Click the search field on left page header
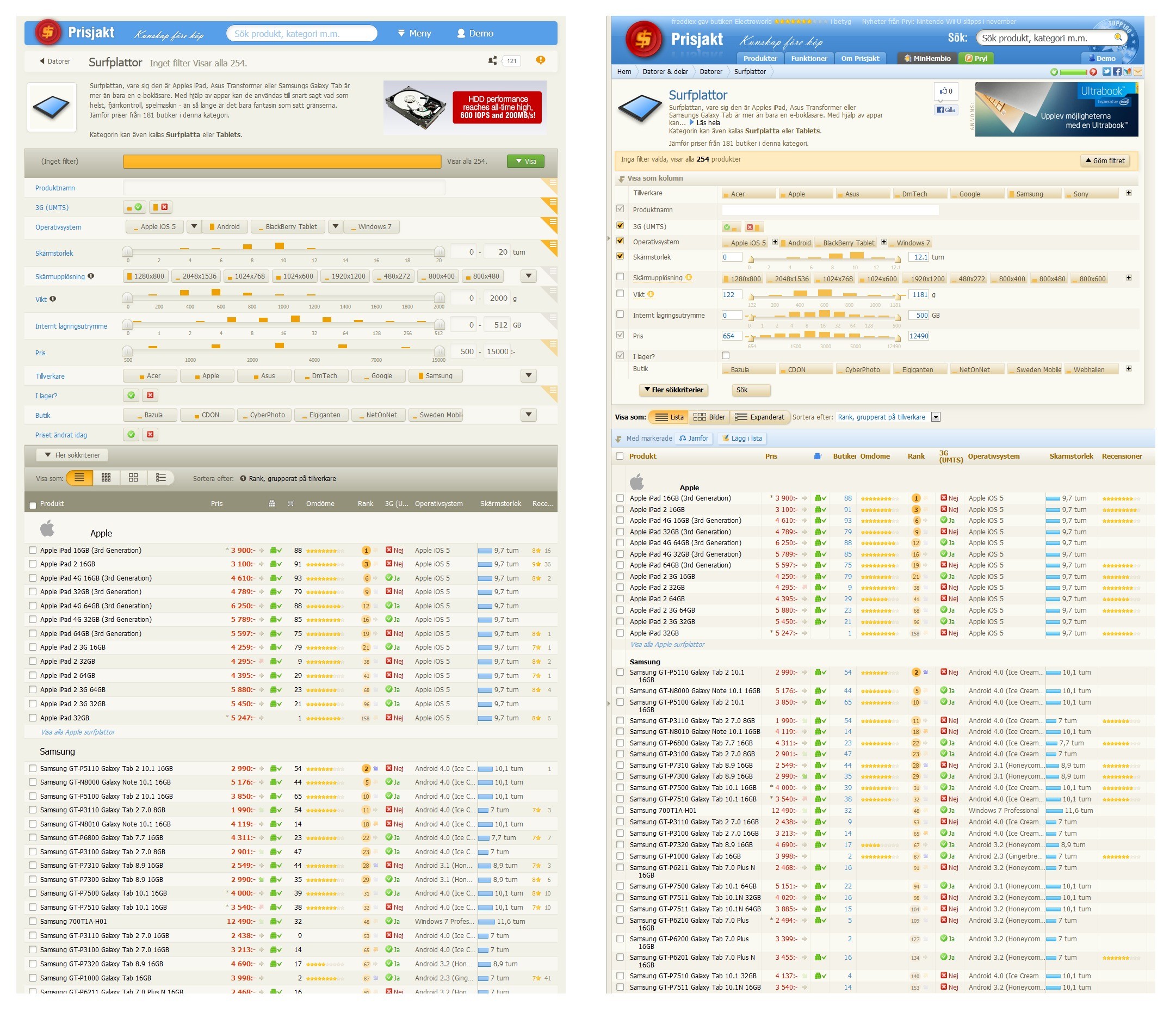 point(302,34)
